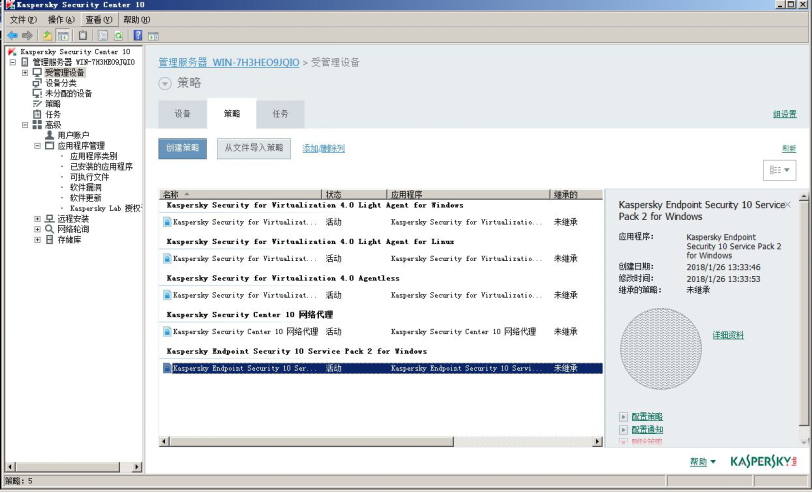The width and height of the screenshot is (812, 493).
Task: Click the 创建策略 button
Action: click(182, 148)
